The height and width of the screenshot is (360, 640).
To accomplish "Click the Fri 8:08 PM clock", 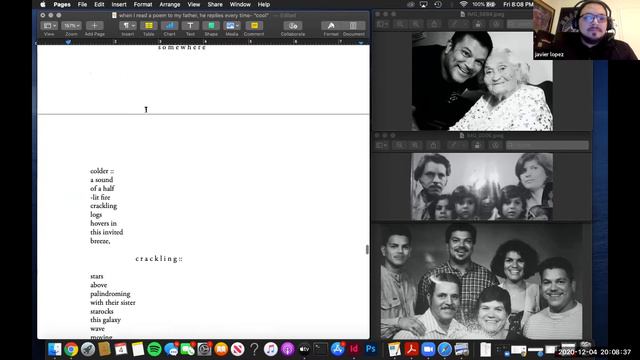I will 518,4.
